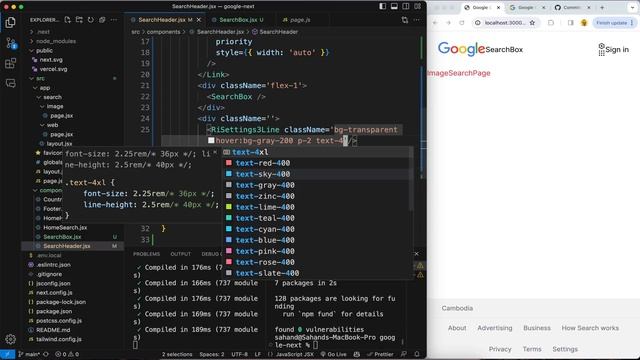
Task: Open the editor more actions ellipsis
Action: coord(416,20)
